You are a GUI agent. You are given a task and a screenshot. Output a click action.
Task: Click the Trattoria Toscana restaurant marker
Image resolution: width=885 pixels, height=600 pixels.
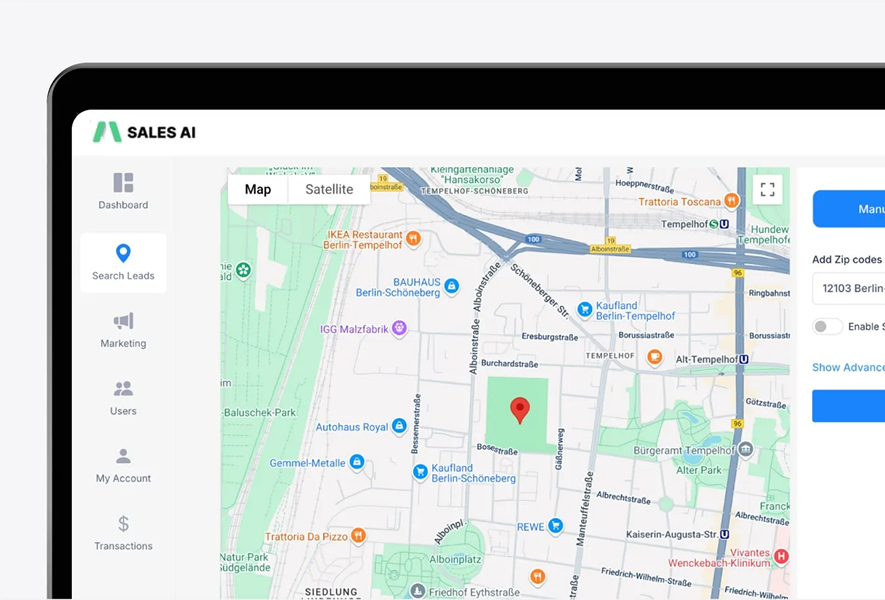click(x=731, y=200)
